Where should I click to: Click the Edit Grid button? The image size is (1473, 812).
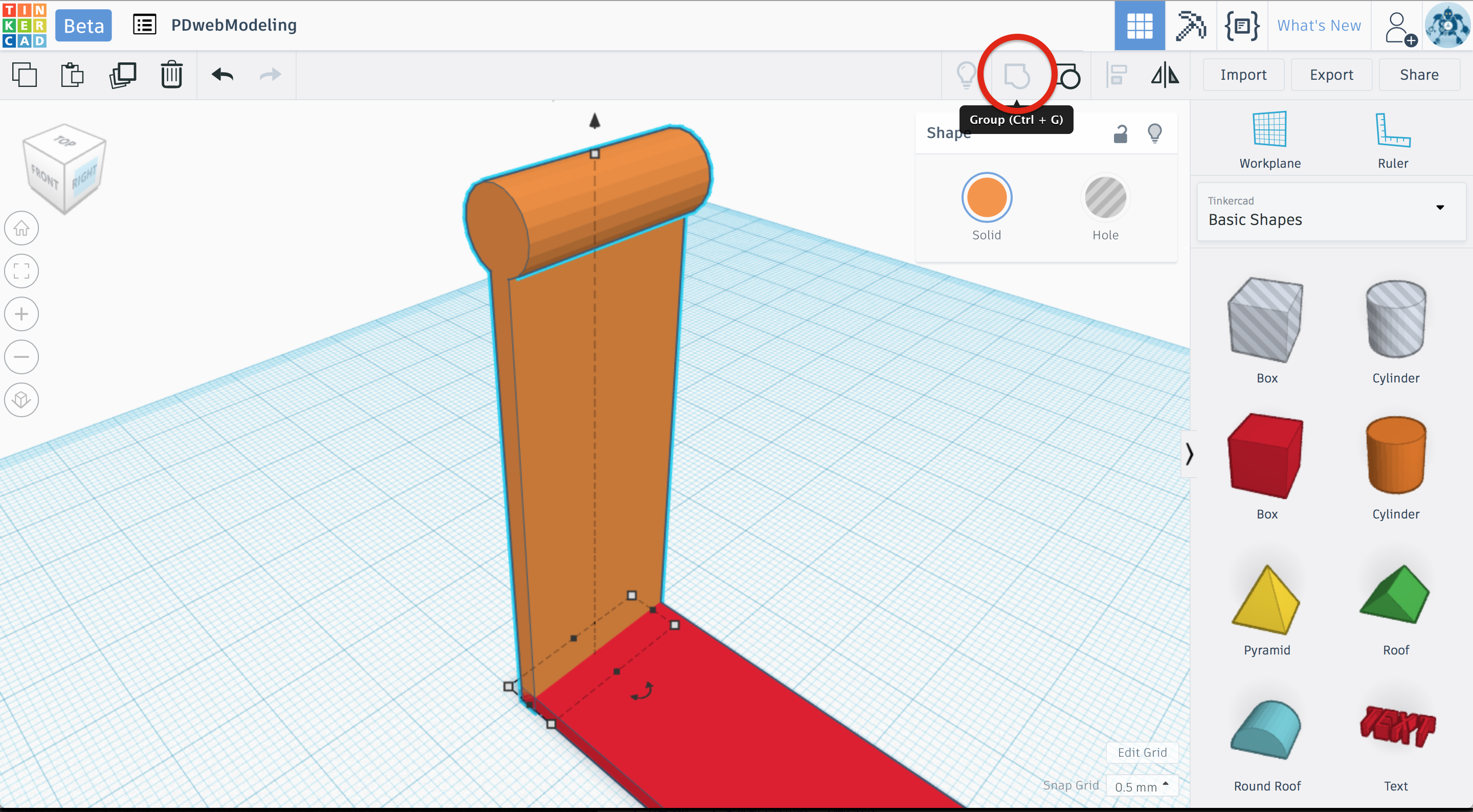(1142, 753)
